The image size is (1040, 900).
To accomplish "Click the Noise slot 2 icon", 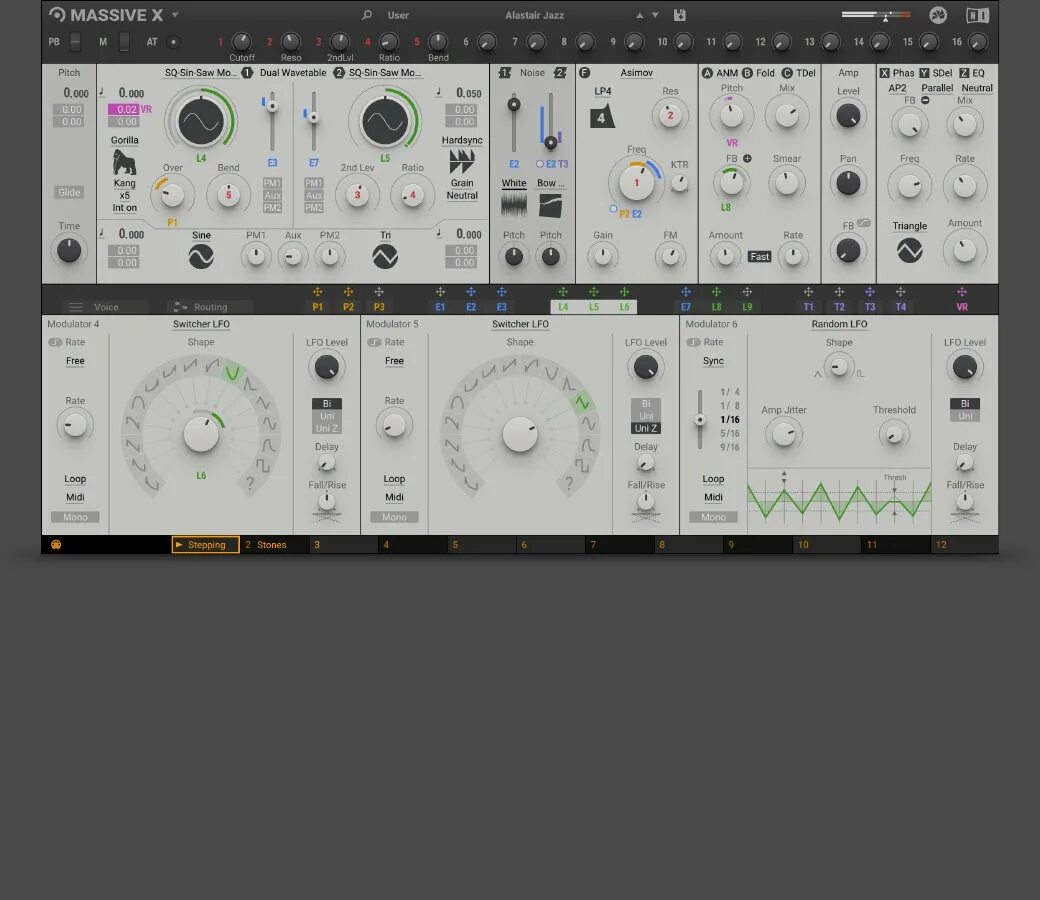I will click(560, 73).
